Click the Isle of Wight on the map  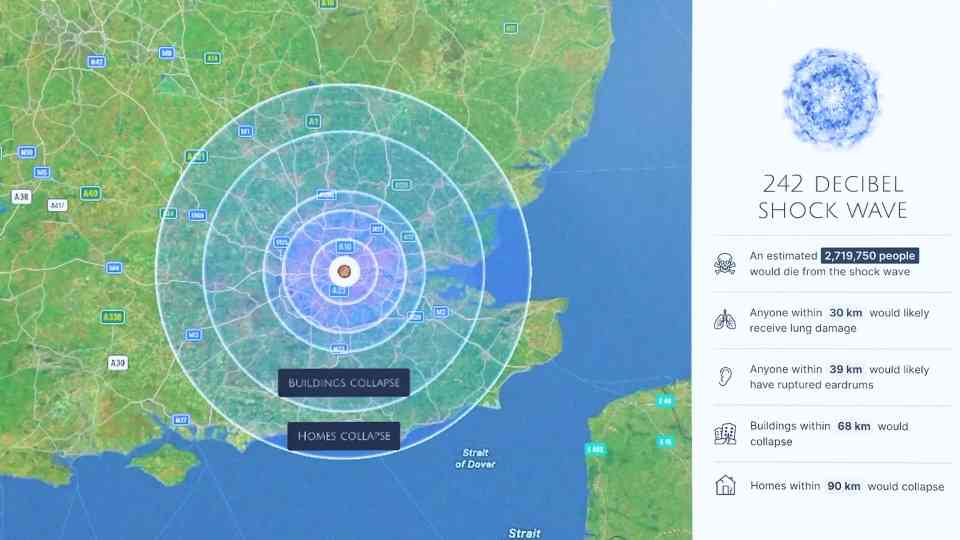point(165,465)
